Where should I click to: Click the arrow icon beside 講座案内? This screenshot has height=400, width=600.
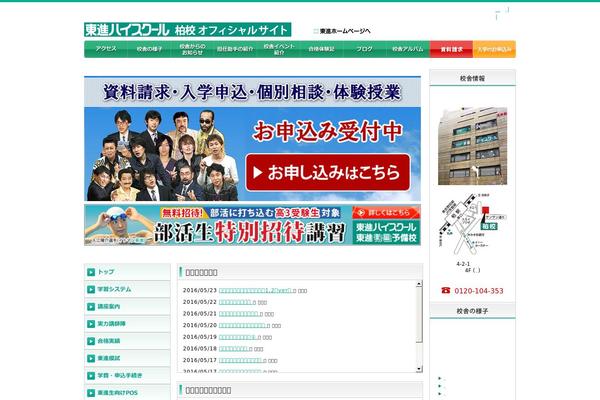(x=91, y=307)
